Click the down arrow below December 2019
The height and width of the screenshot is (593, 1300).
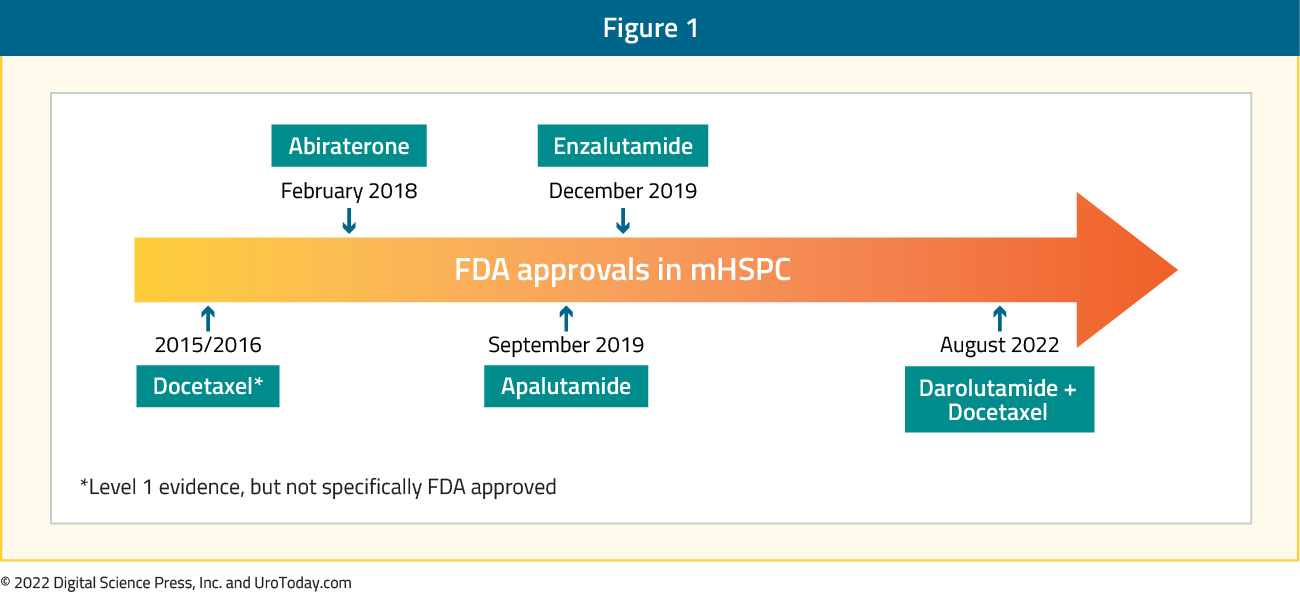point(623,220)
